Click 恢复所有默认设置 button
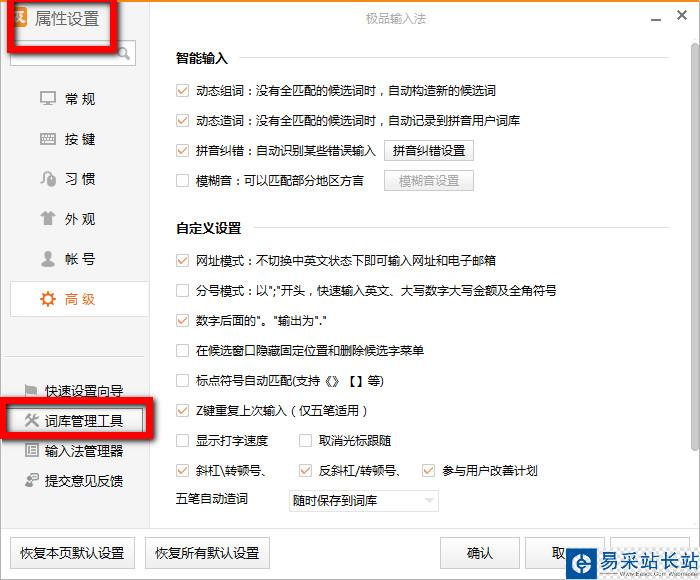This screenshot has height=580, width=700. (207, 553)
